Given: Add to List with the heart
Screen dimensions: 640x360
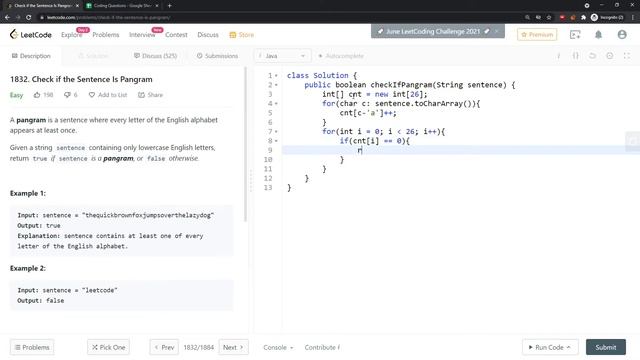Looking at the screenshot, I should pos(108,95).
